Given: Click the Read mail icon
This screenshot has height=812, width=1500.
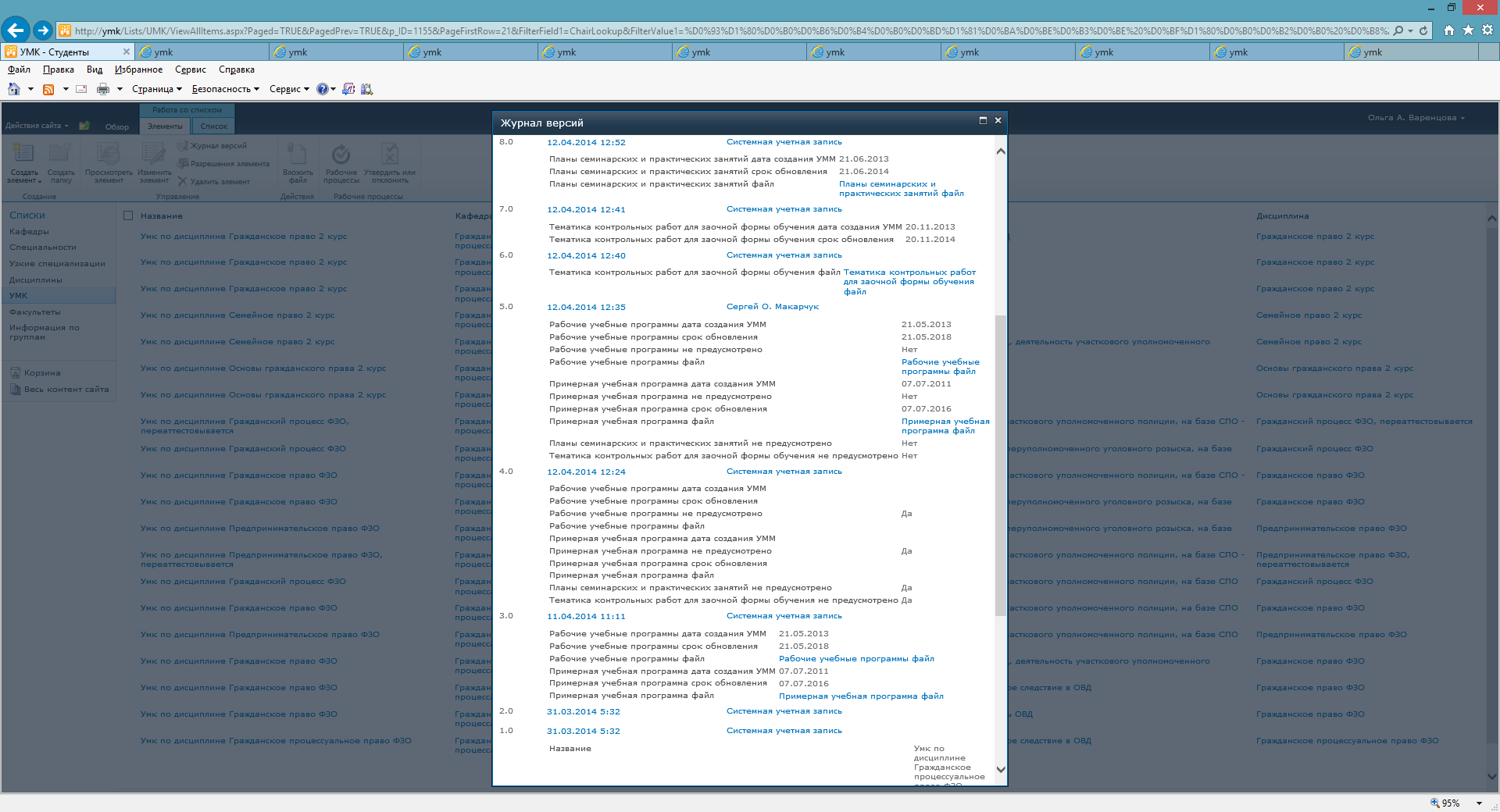Looking at the screenshot, I should [x=81, y=89].
